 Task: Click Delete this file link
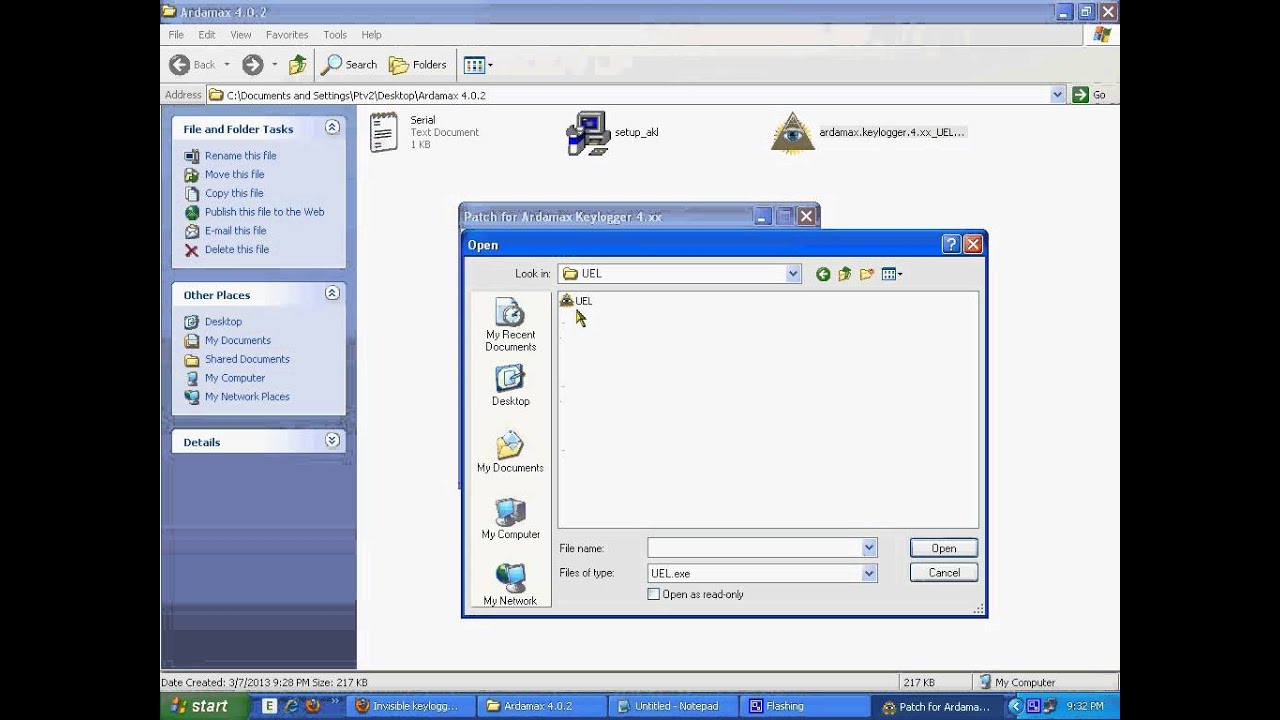(x=236, y=250)
